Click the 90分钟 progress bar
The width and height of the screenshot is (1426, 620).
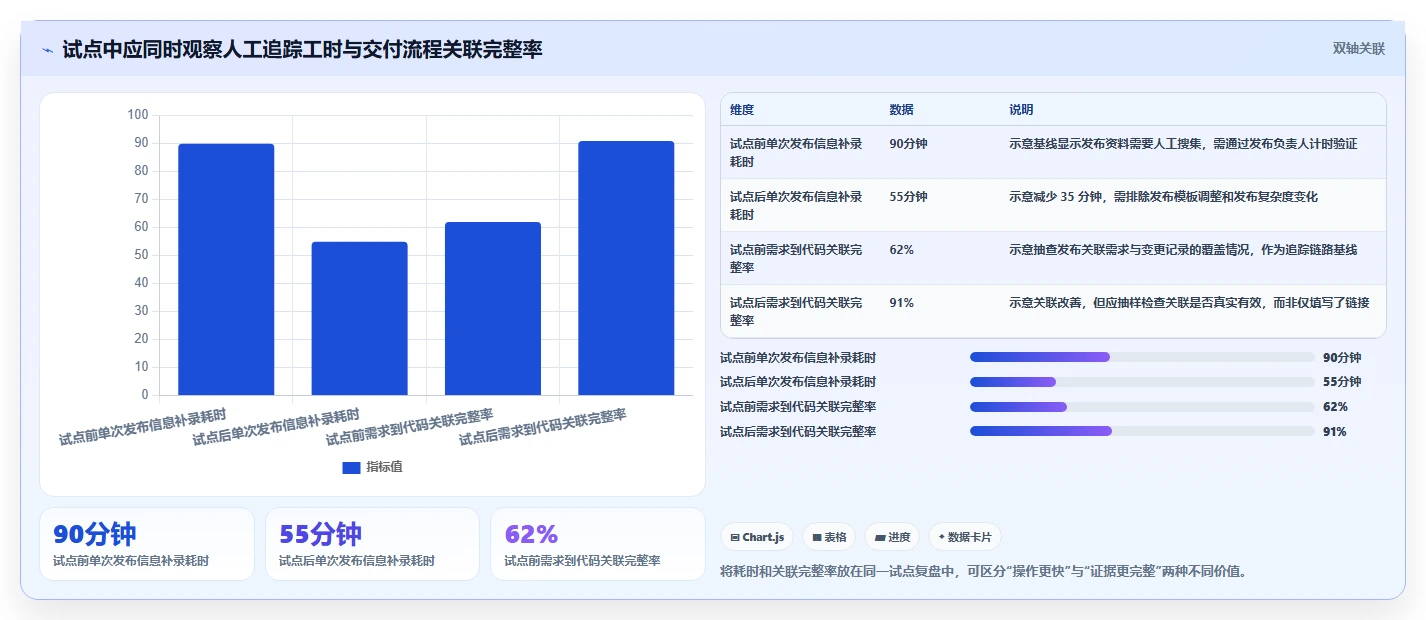(1142, 357)
